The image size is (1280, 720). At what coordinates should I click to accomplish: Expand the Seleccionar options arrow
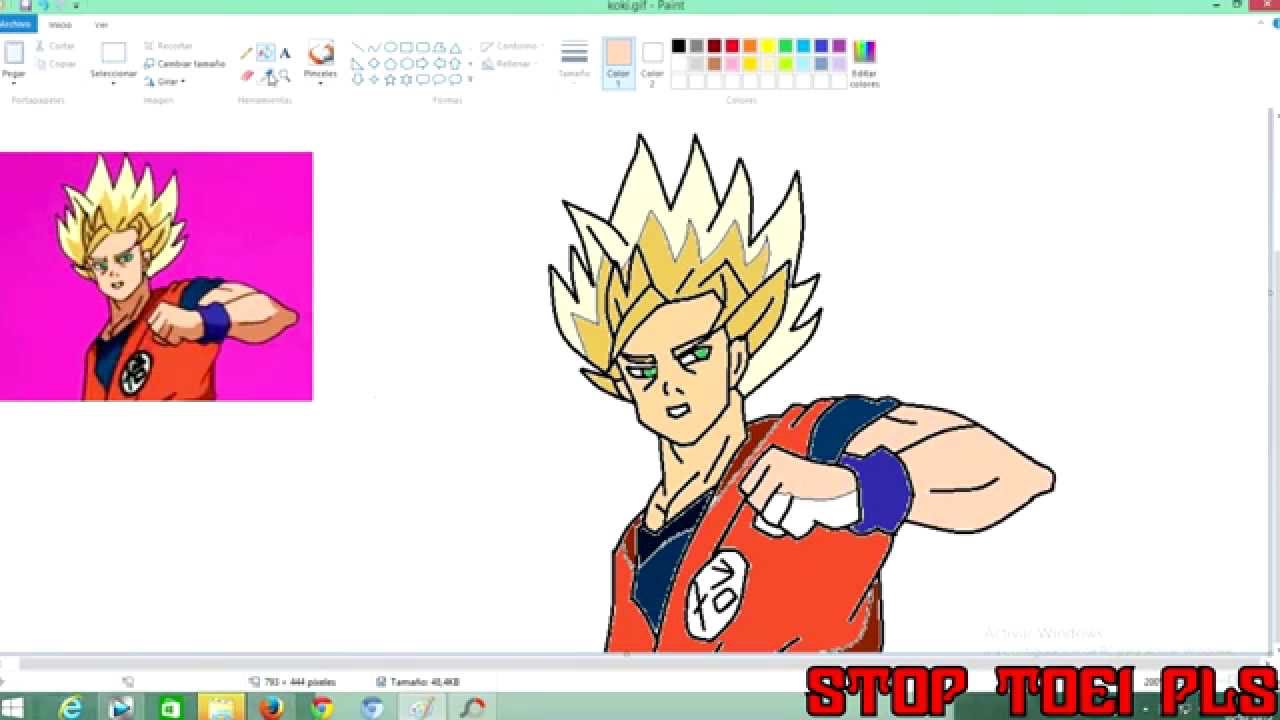coord(113,81)
